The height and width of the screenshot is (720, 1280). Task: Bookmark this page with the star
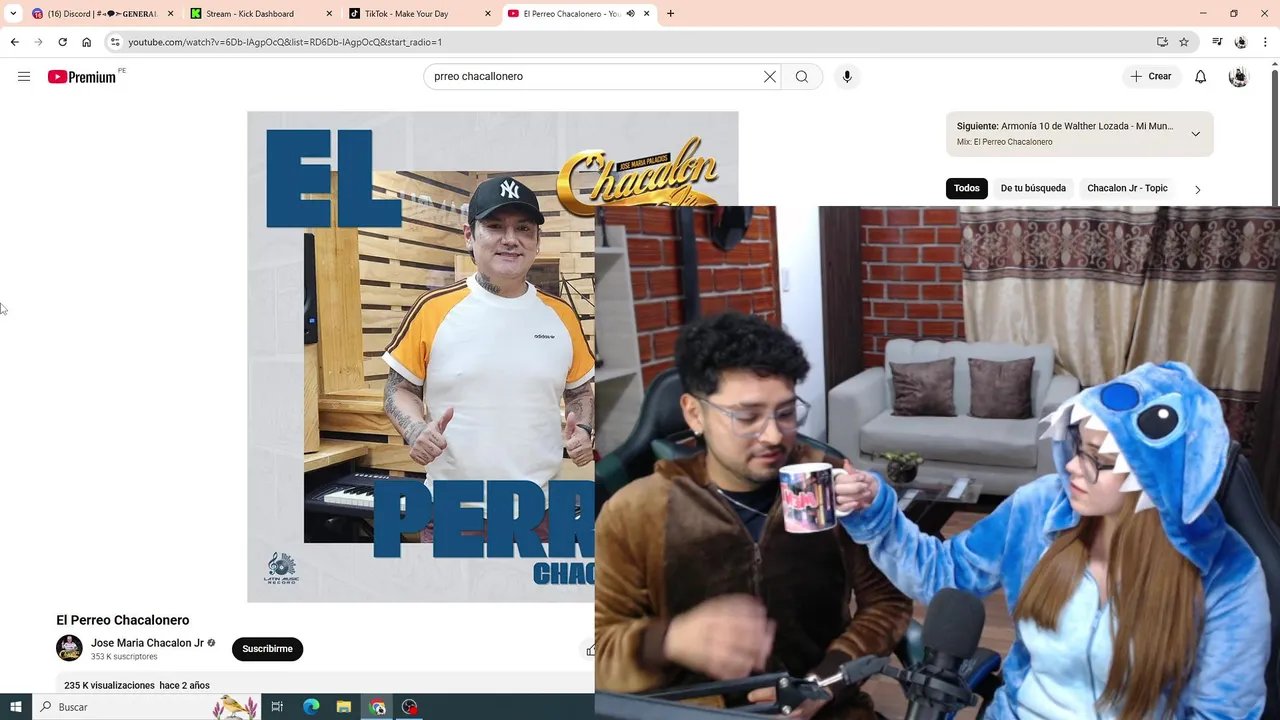1184,42
